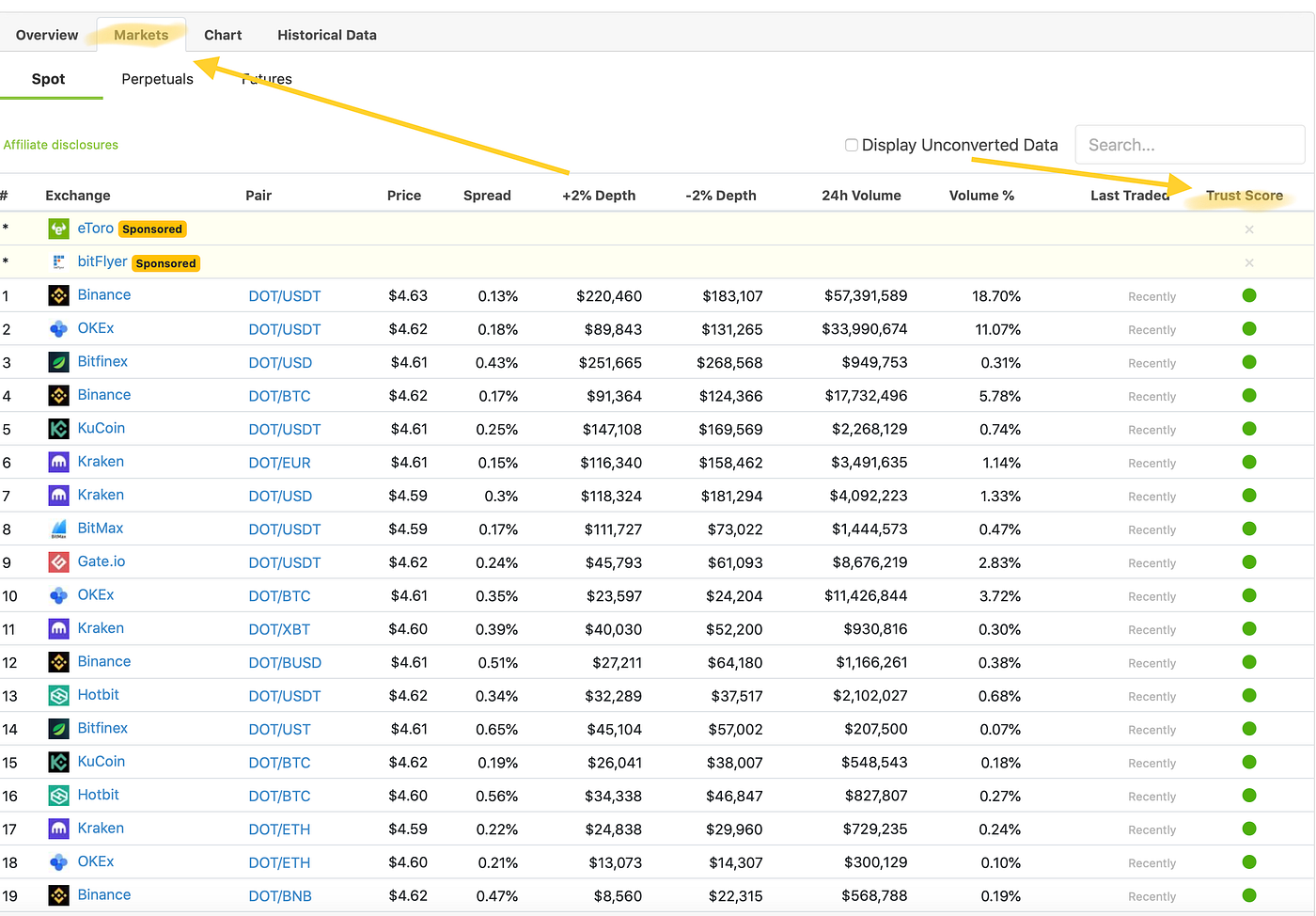Screen dimensions: 1316x916
Task: Click Binance logo in DOT/BNB row
Action: 58,895
